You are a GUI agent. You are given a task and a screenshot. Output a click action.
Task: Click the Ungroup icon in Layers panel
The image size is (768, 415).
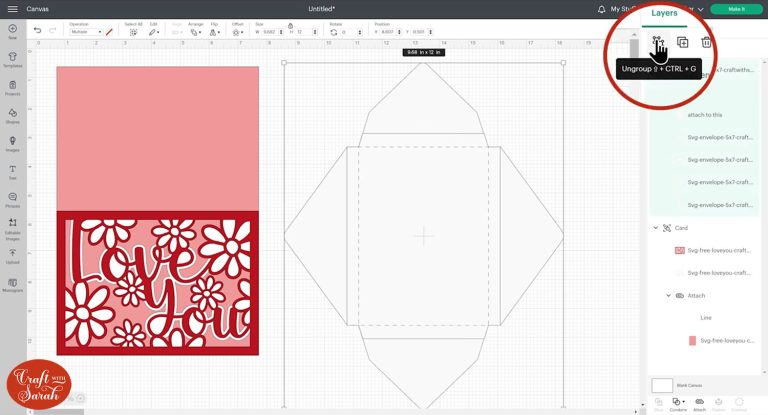tap(658, 42)
